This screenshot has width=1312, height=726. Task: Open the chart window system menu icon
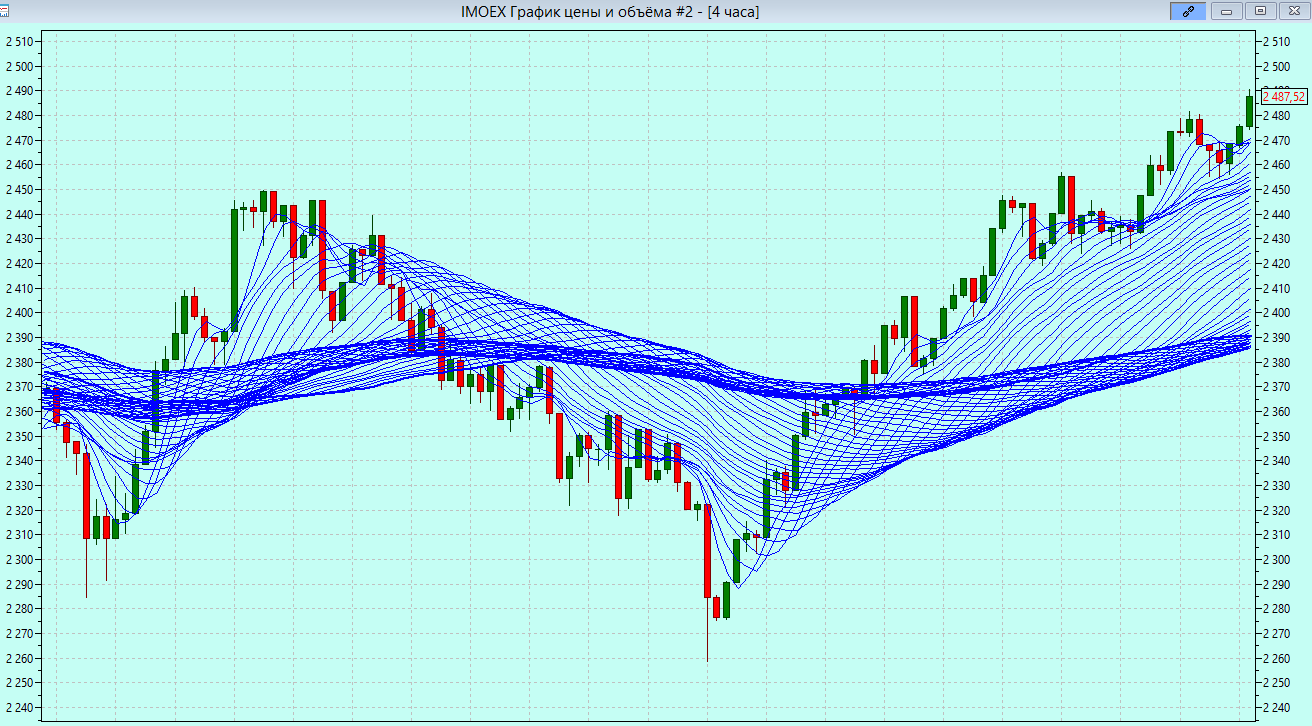pyautogui.click(x=4, y=11)
